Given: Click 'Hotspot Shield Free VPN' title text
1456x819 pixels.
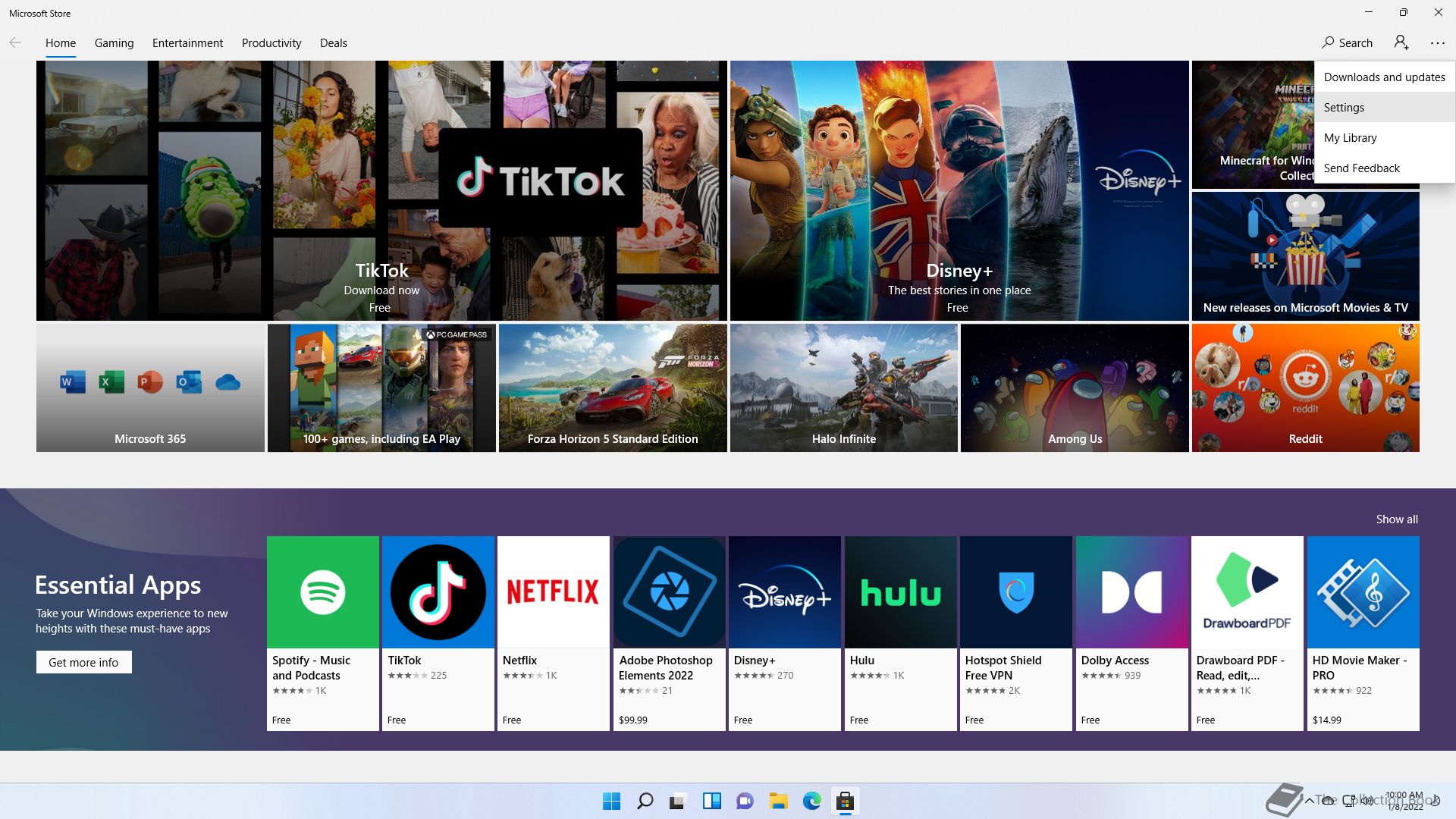Looking at the screenshot, I should [x=1003, y=667].
